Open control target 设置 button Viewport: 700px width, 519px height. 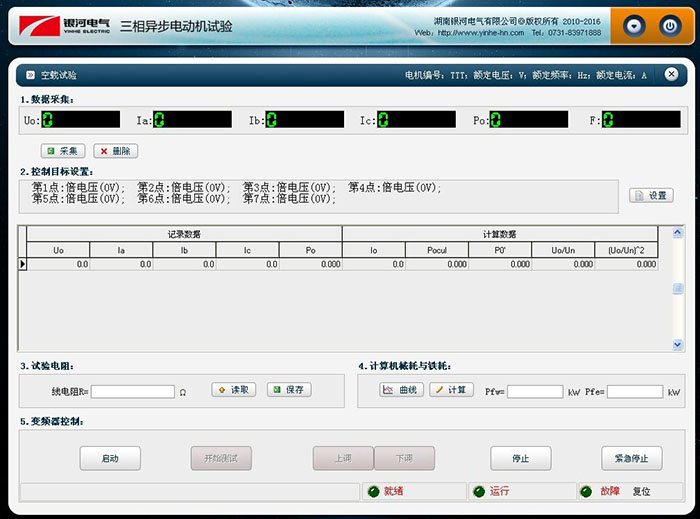tap(651, 195)
